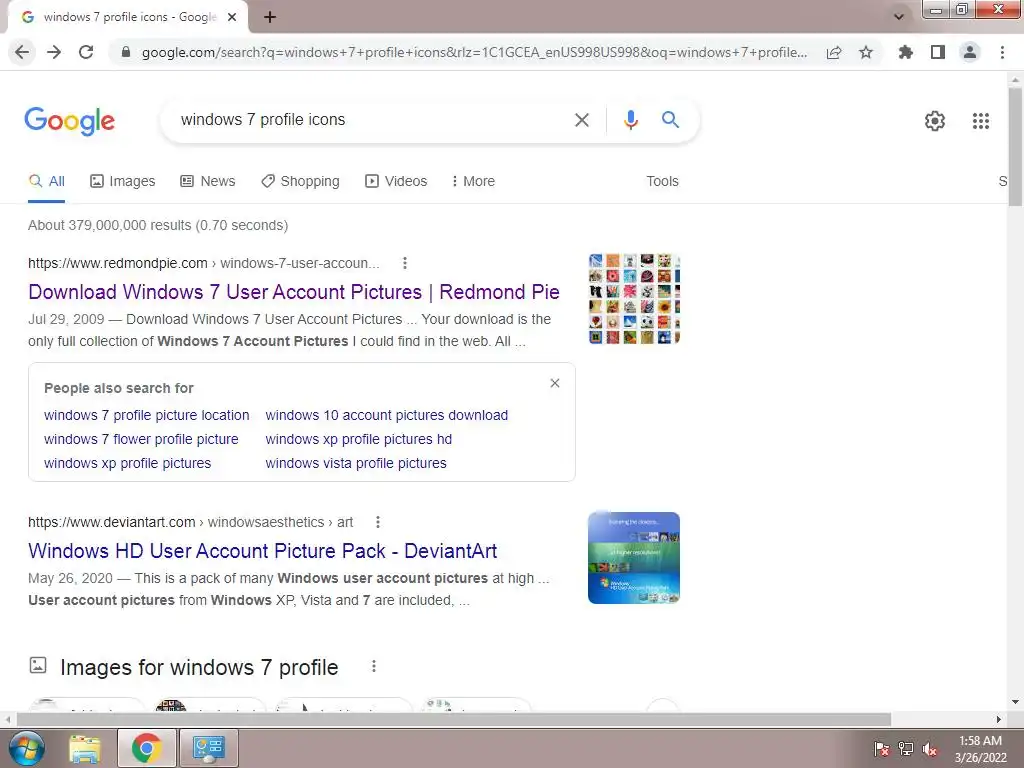Open the taskbar clock showing 1:58 AM
This screenshot has width=1024, height=768.
(x=980, y=749)
